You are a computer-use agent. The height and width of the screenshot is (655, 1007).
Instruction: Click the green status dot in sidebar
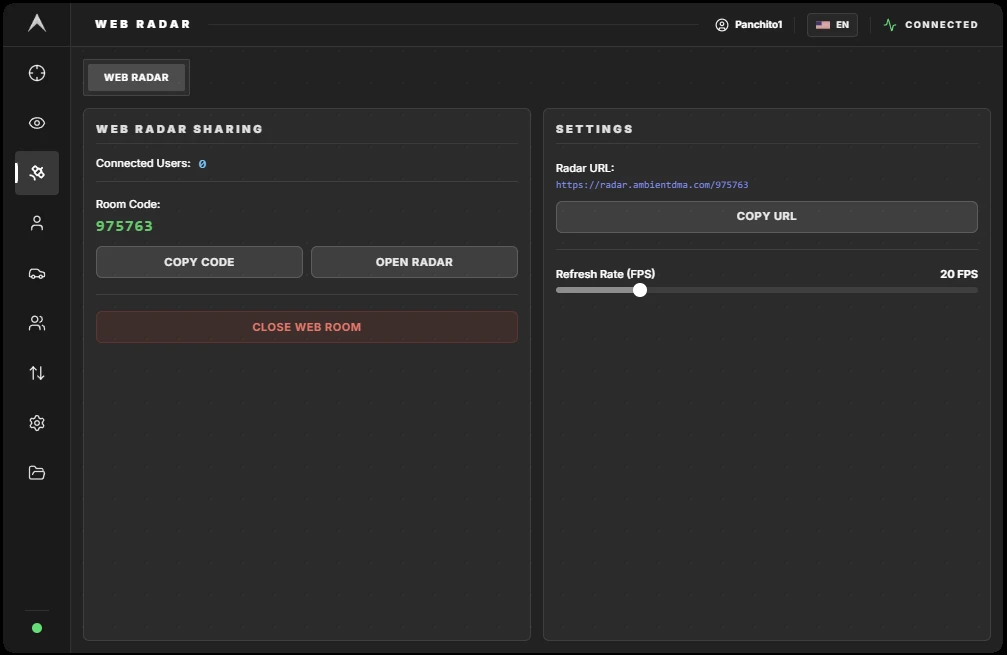[x=37, y=628]
